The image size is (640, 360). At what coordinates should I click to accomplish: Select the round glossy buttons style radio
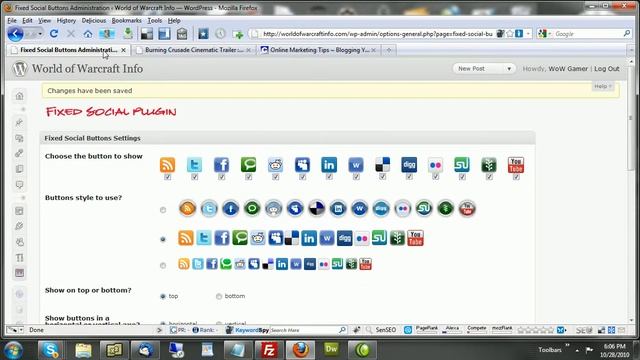[163, 210]
